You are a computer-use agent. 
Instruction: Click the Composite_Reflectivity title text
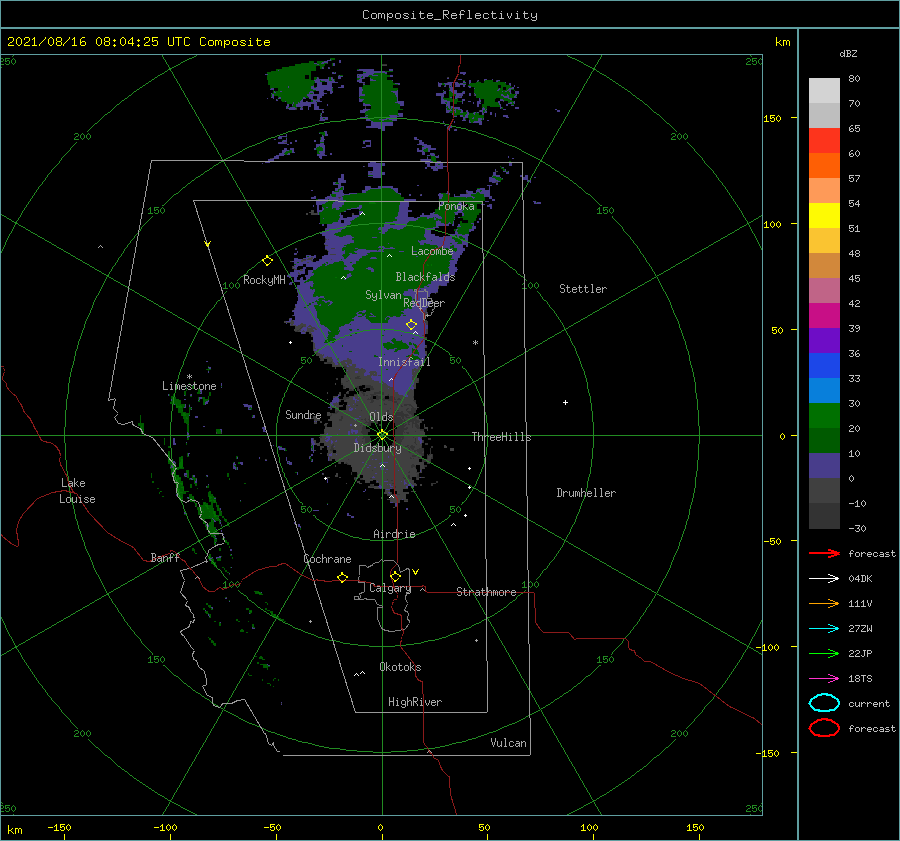[449, 15]
